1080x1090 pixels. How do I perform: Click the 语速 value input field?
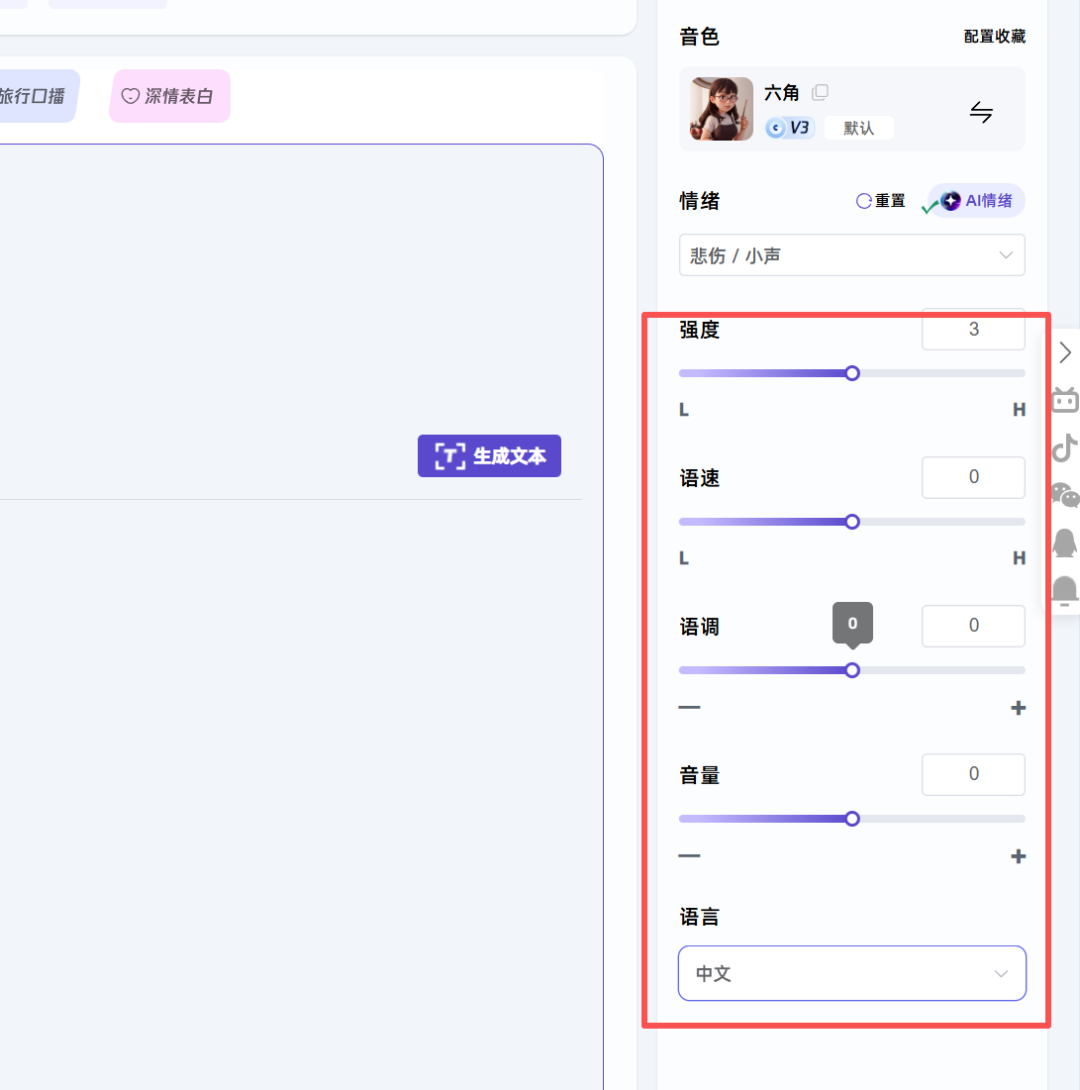973,477
